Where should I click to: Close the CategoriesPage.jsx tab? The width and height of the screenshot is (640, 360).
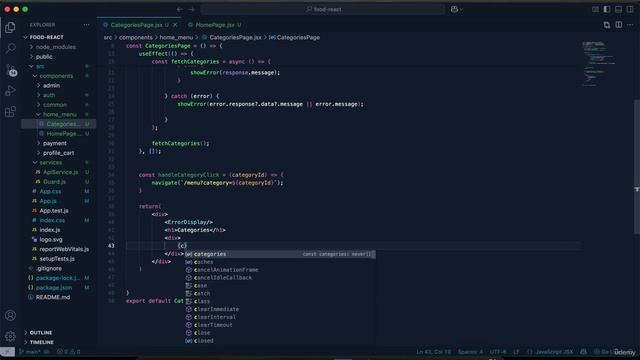[x=175, y=25]
